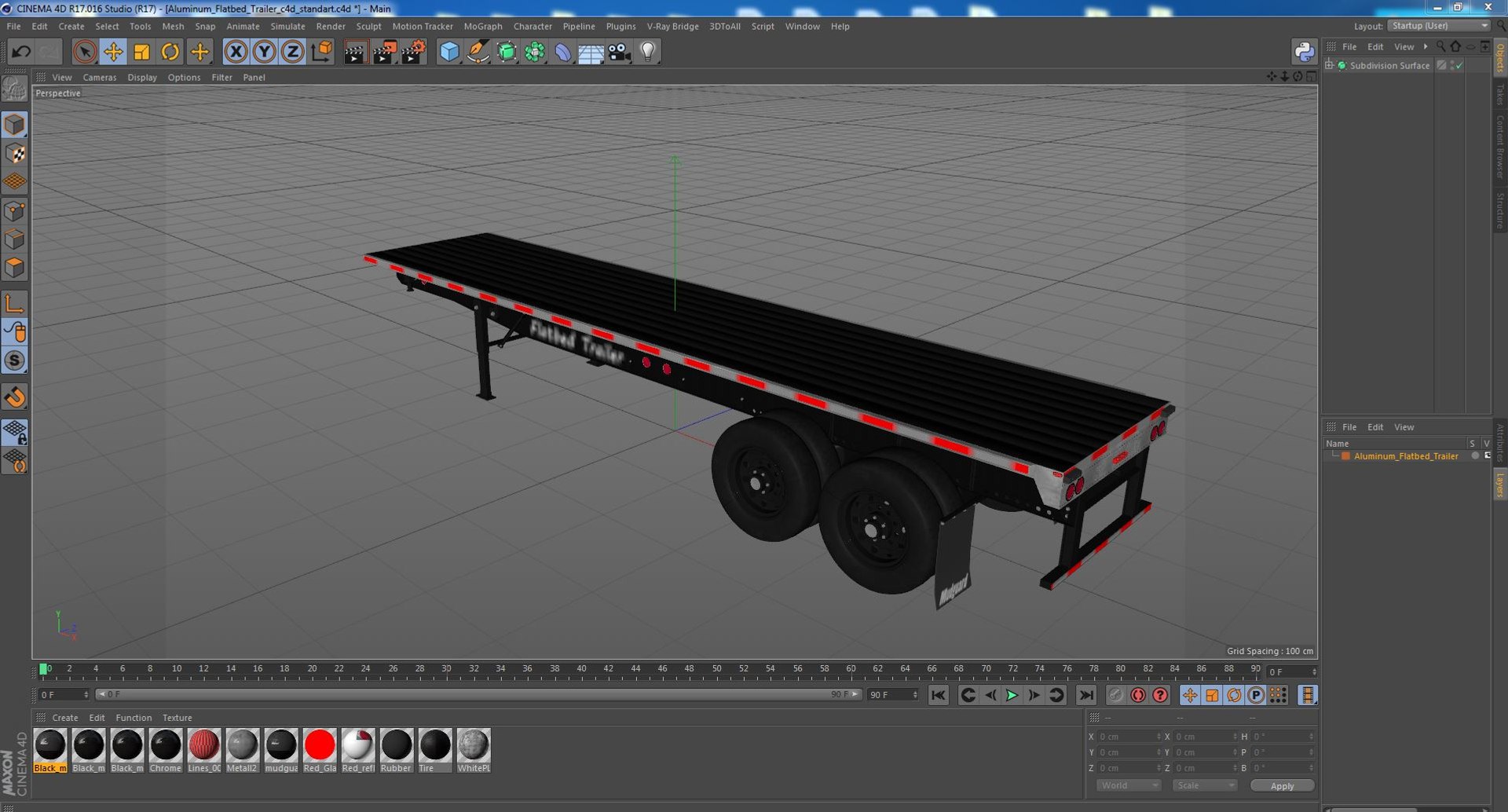Open the World coordinate dropdown
The image size is (1508, 812).
[1128, 785]
